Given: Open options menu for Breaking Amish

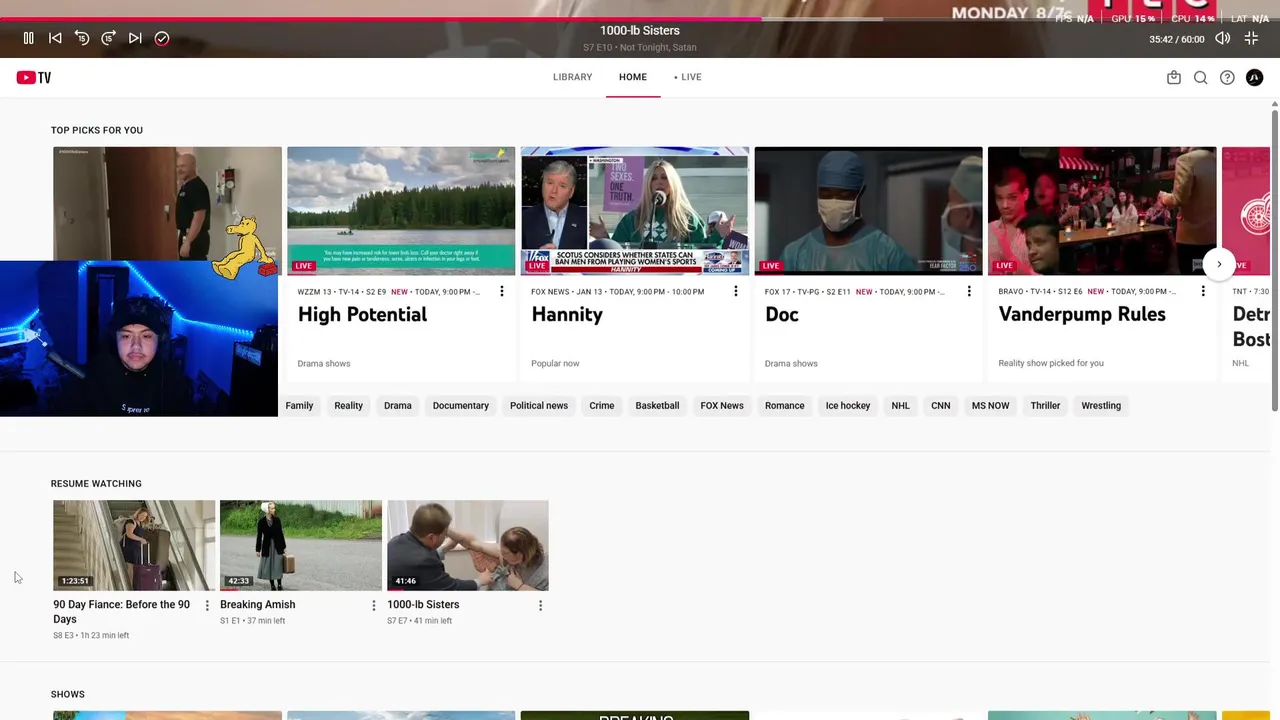Looking at the screenshot, I should click(374, 605).
